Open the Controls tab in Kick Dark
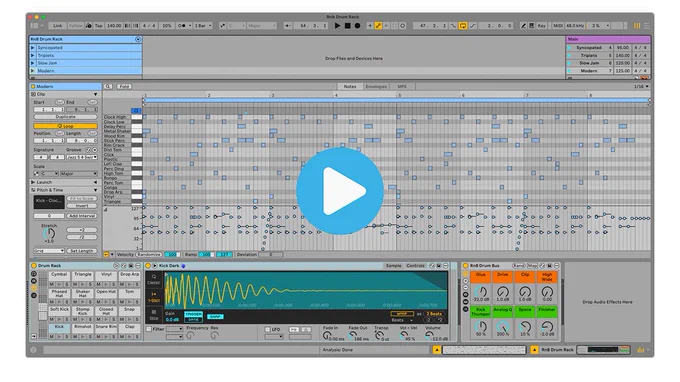The width and height of the screenshot is (680, 382). [x=415, y=265]
